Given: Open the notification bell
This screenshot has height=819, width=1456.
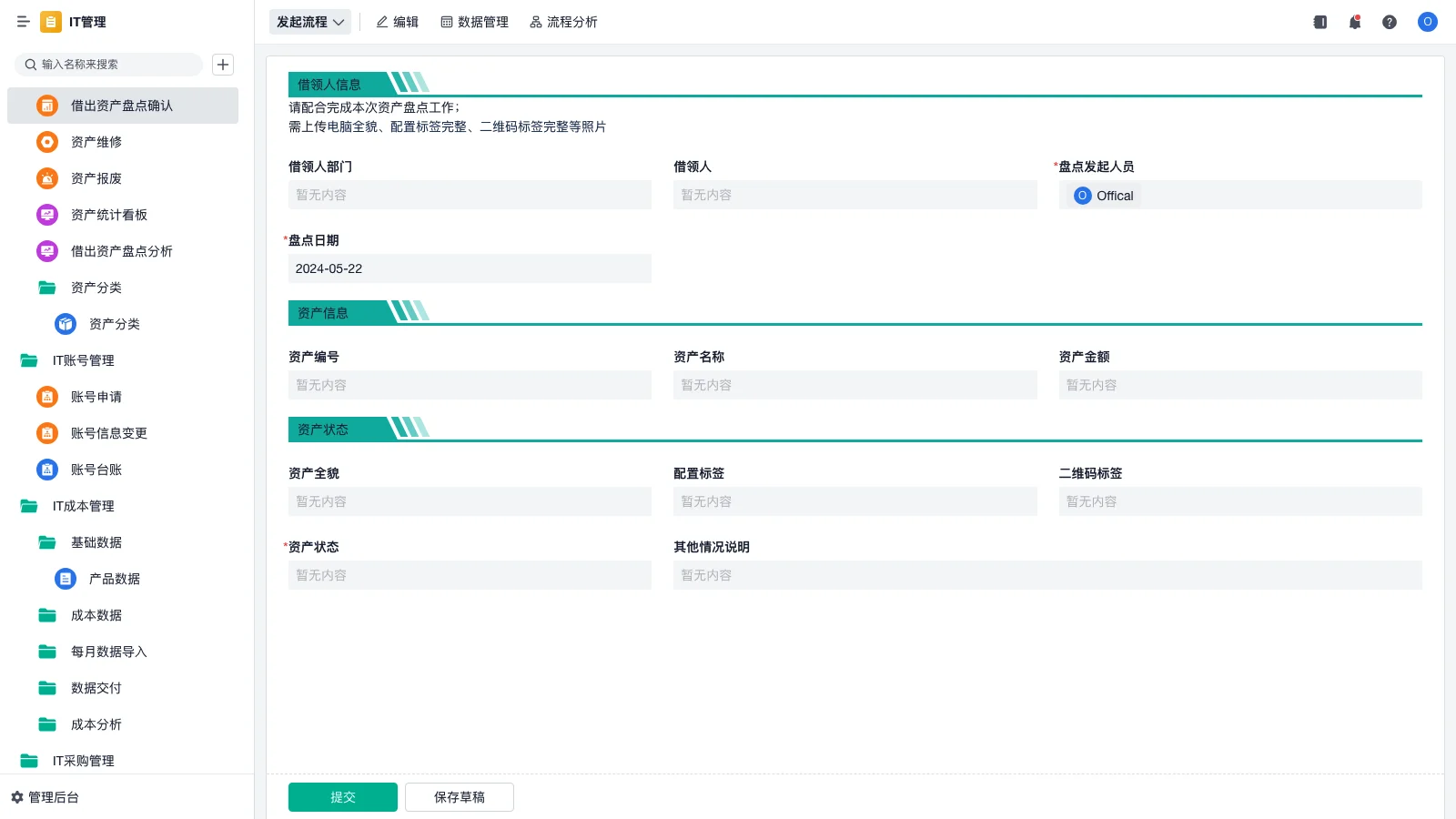Looking at the screenshot, I should coord(1354,22).
